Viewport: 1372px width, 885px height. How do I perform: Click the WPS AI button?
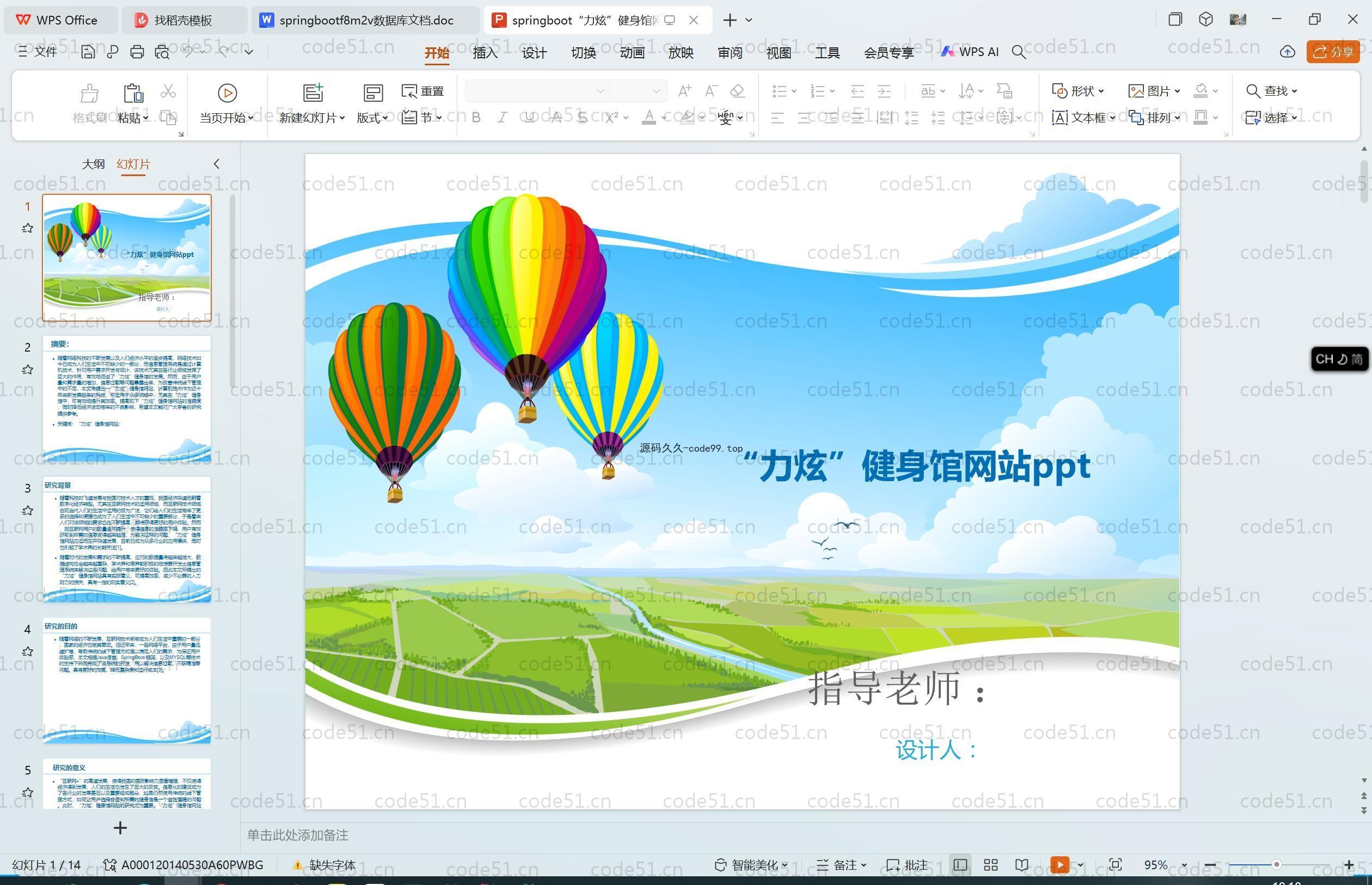970,52
